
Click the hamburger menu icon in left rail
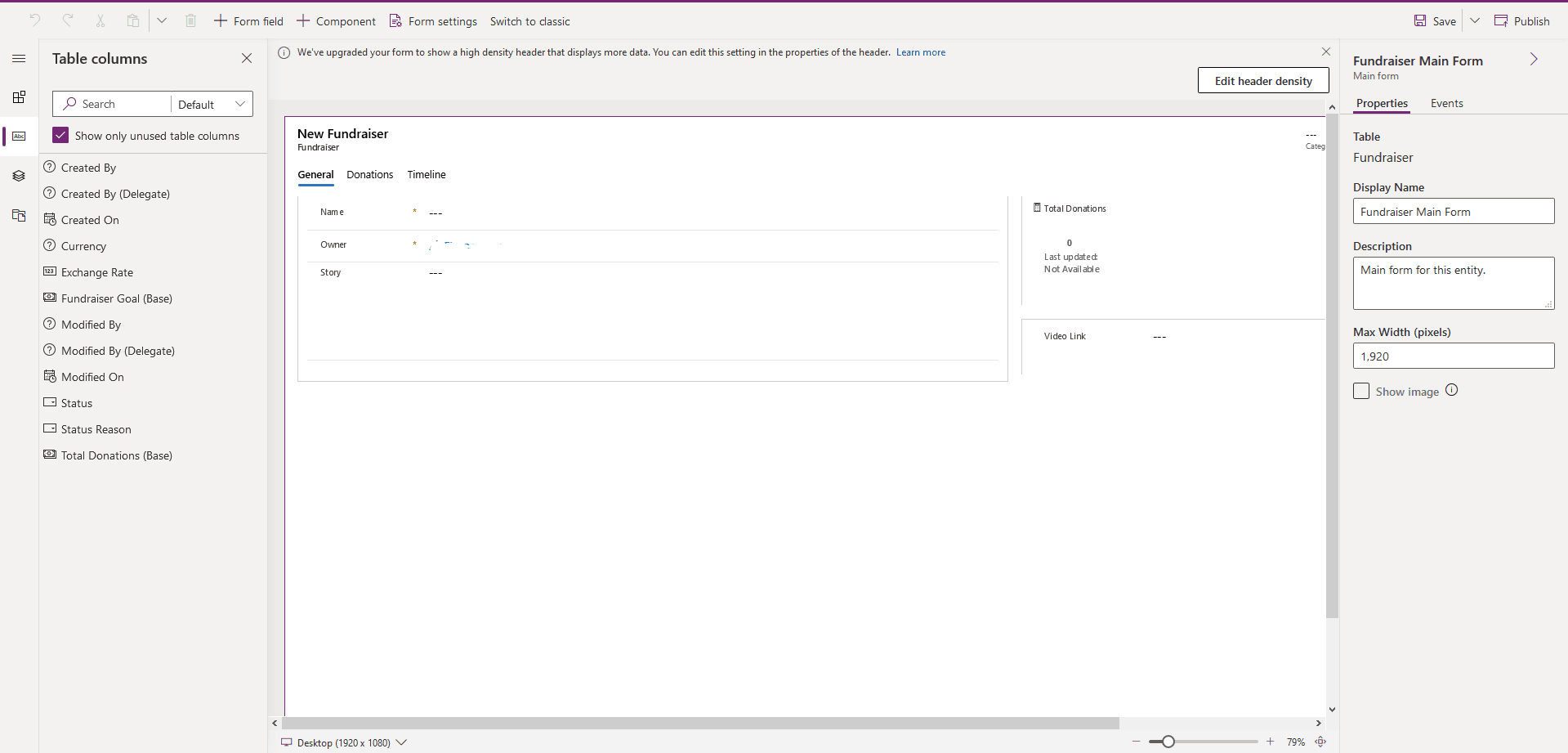[x=19, y=59]
